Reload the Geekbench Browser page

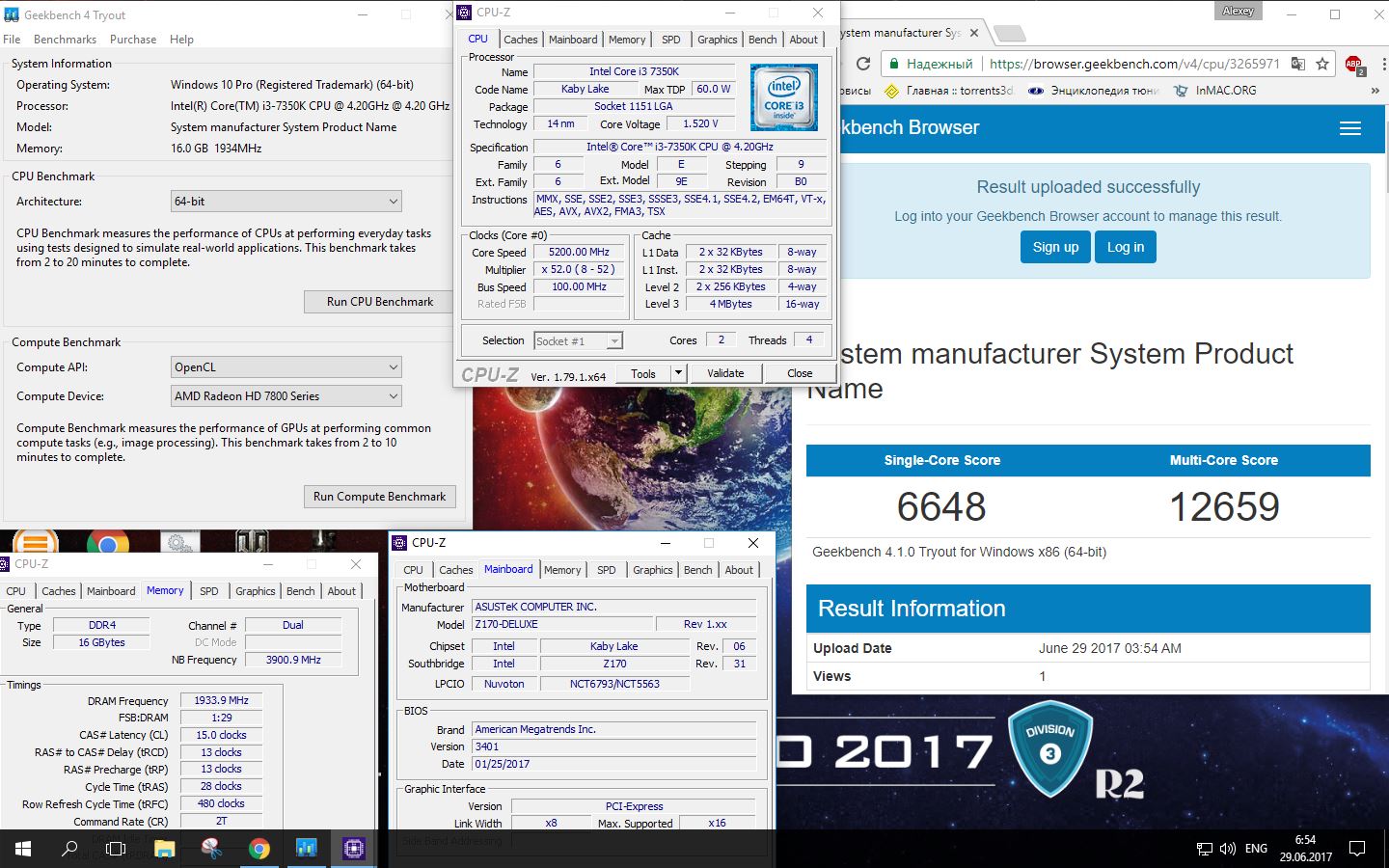click(863, 64)
